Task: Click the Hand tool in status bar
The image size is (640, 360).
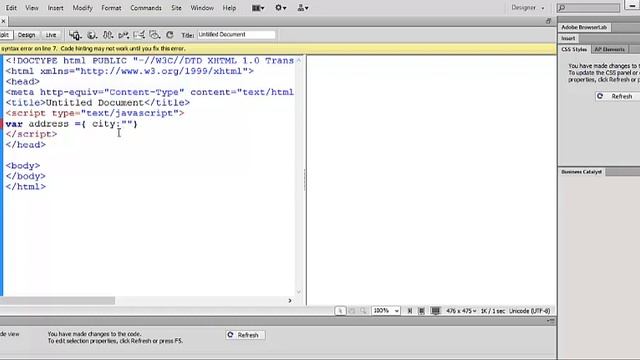Action: 351,311
